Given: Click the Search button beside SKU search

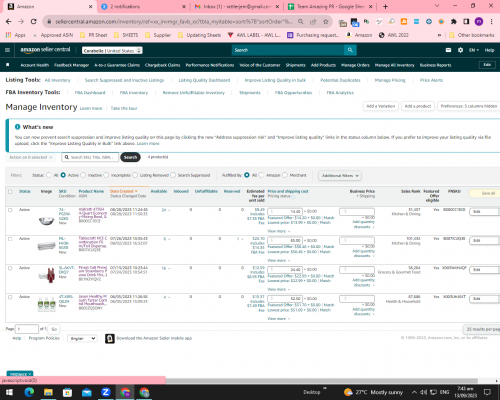Looking at the screenshot, I should 130,157.
